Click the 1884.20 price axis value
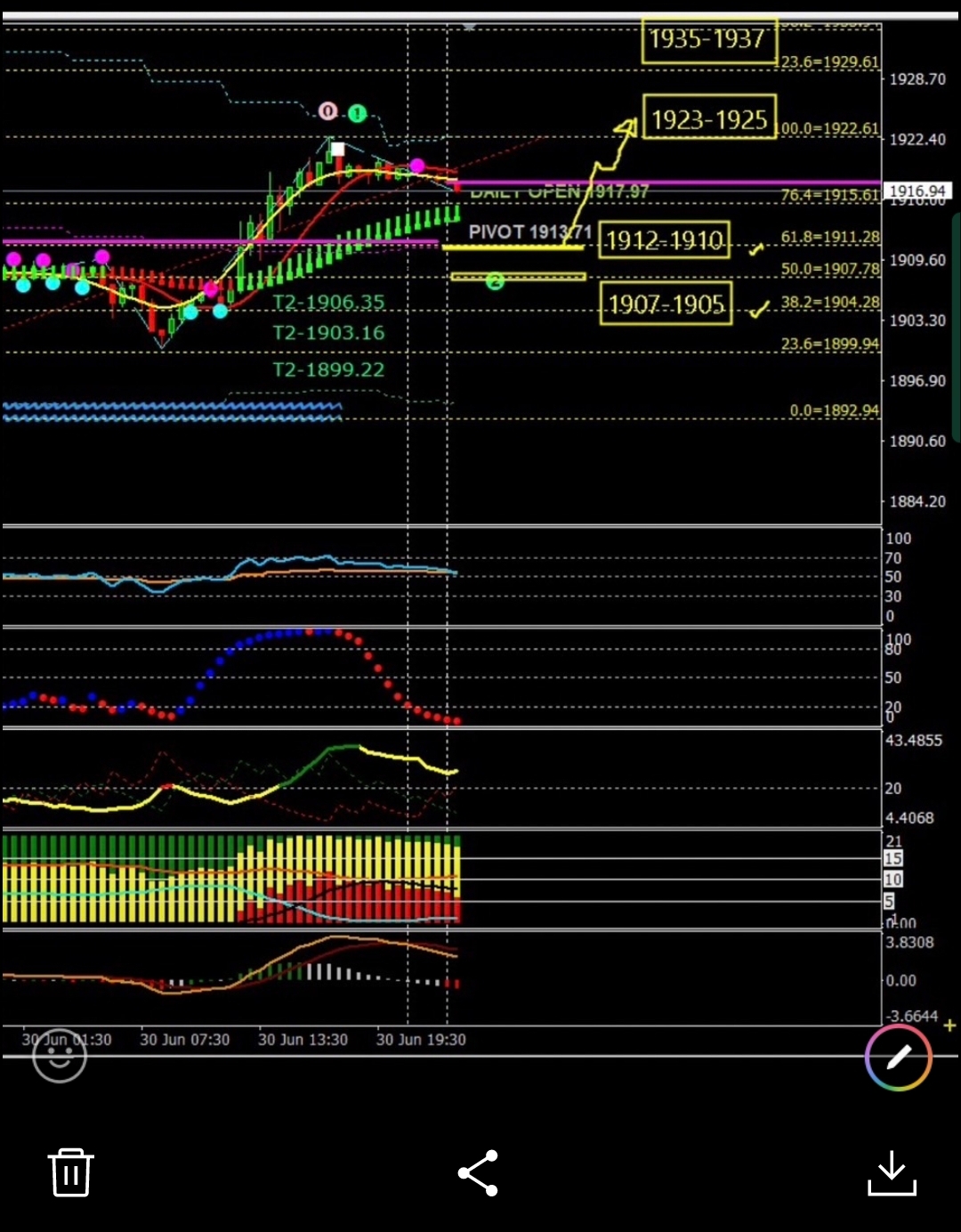Image resolution: width=961 pixels, height=1232 pixels. [x=917, y=501]
